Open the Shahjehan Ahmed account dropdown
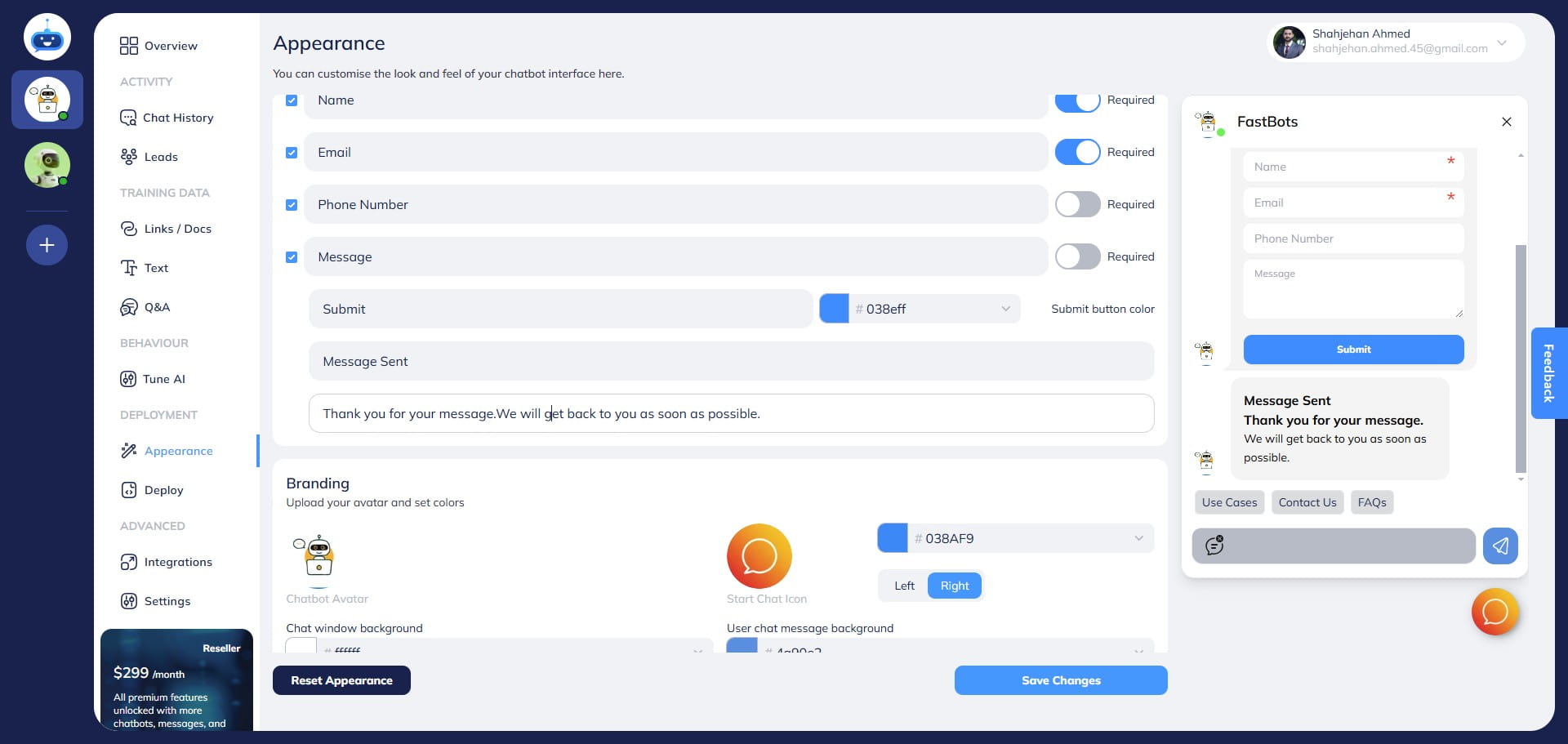 point(1501,42)
